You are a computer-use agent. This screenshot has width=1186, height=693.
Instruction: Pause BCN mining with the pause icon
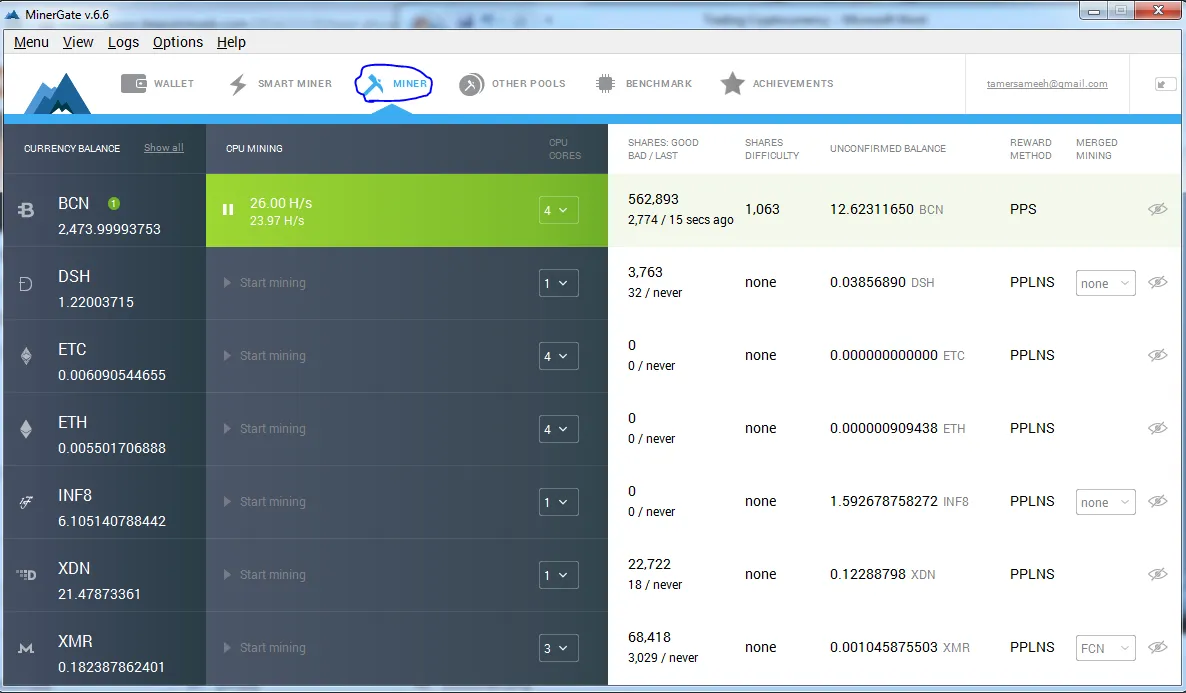point(228,210)
